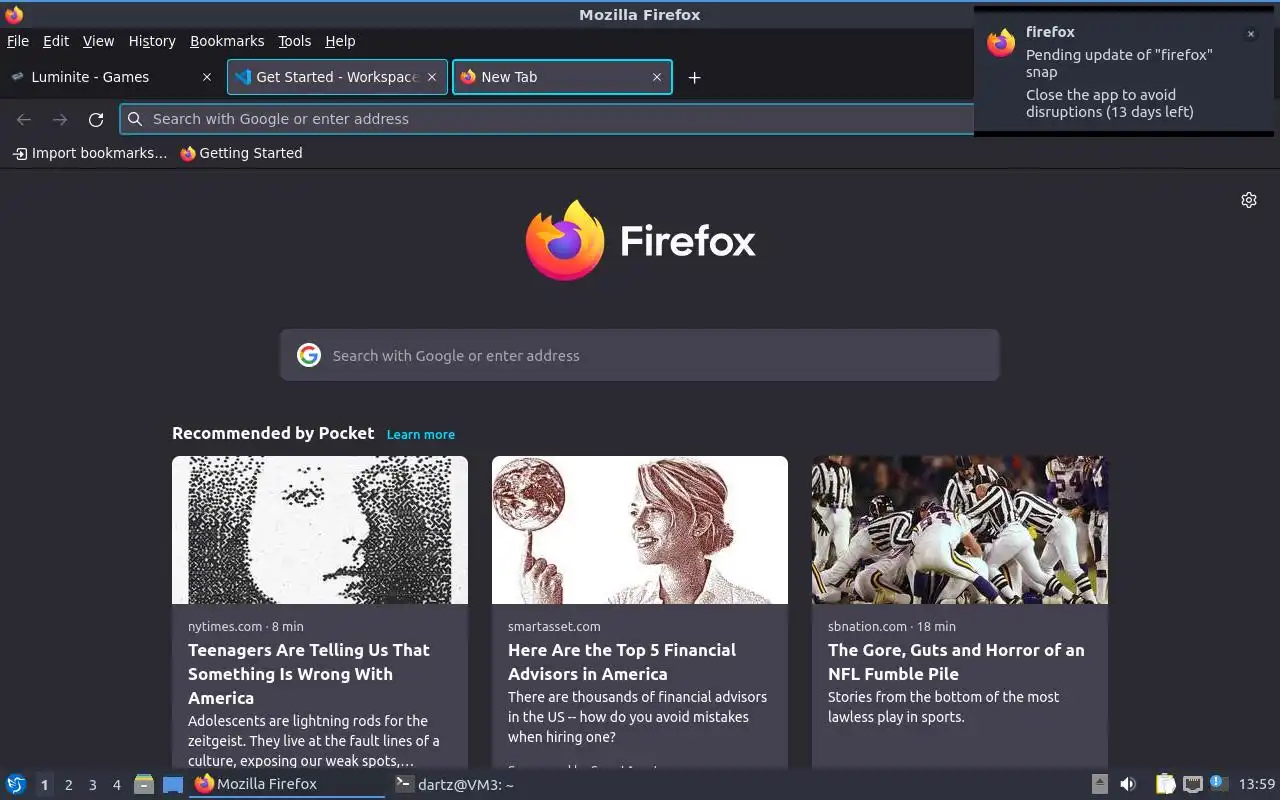The height and width of the screenshot is (800, 1280).
Task: Click the magnifier icon in address bar
Action: (135, 119)
